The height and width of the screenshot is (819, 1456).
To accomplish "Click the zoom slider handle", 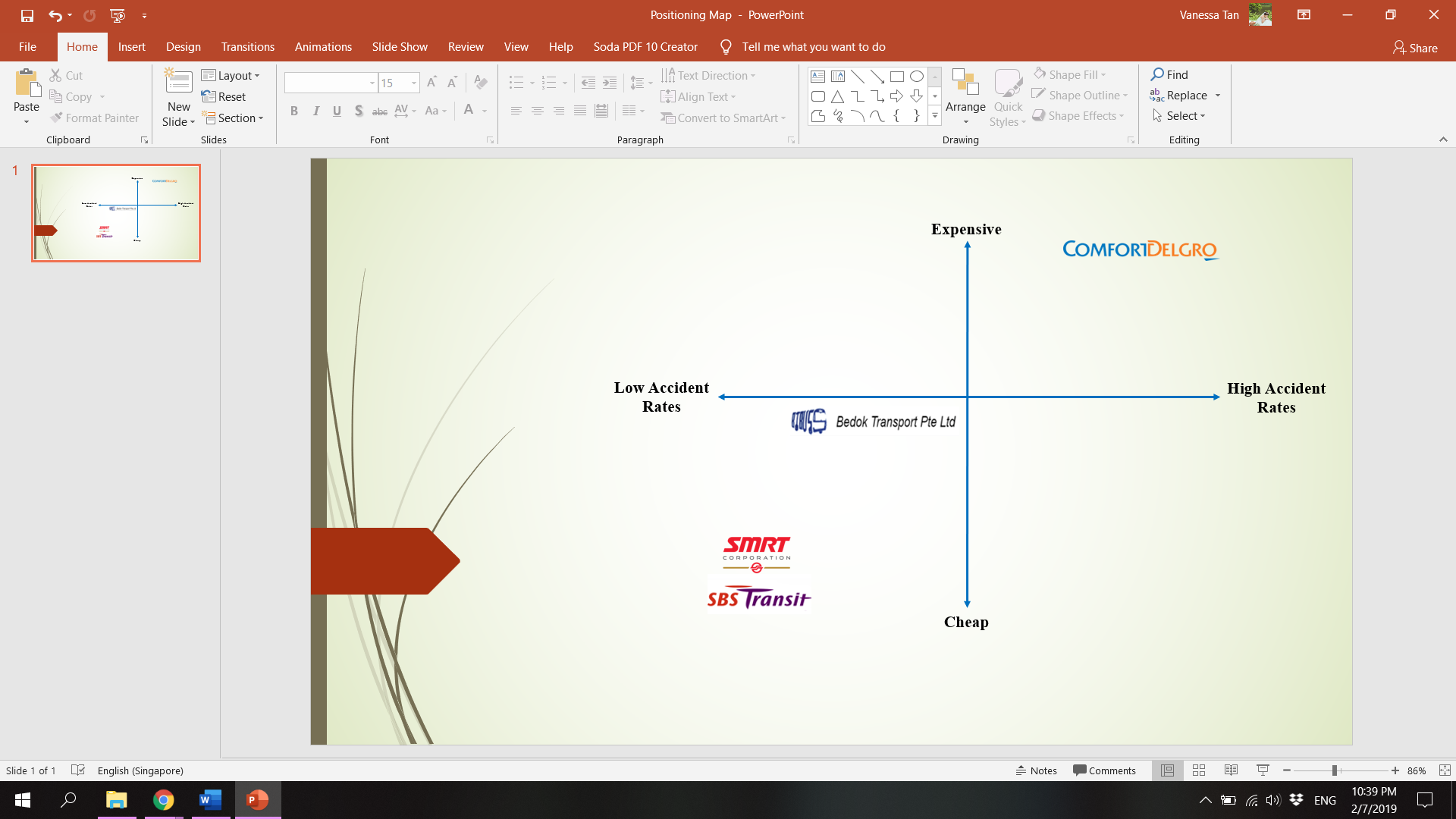I will (x=1334, y=770).
